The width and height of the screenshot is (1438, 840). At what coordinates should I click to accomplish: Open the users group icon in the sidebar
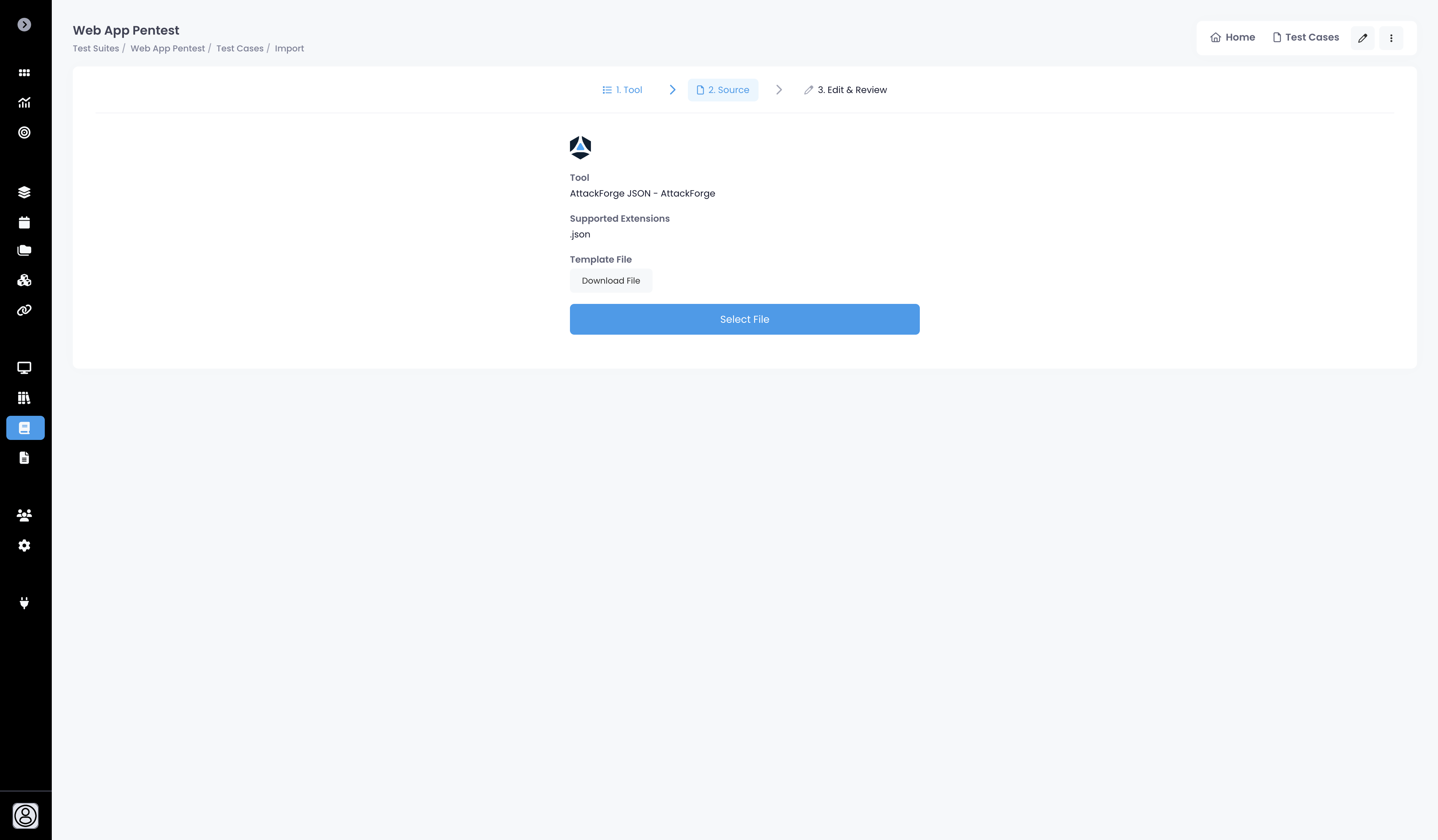tap(24, 515)
